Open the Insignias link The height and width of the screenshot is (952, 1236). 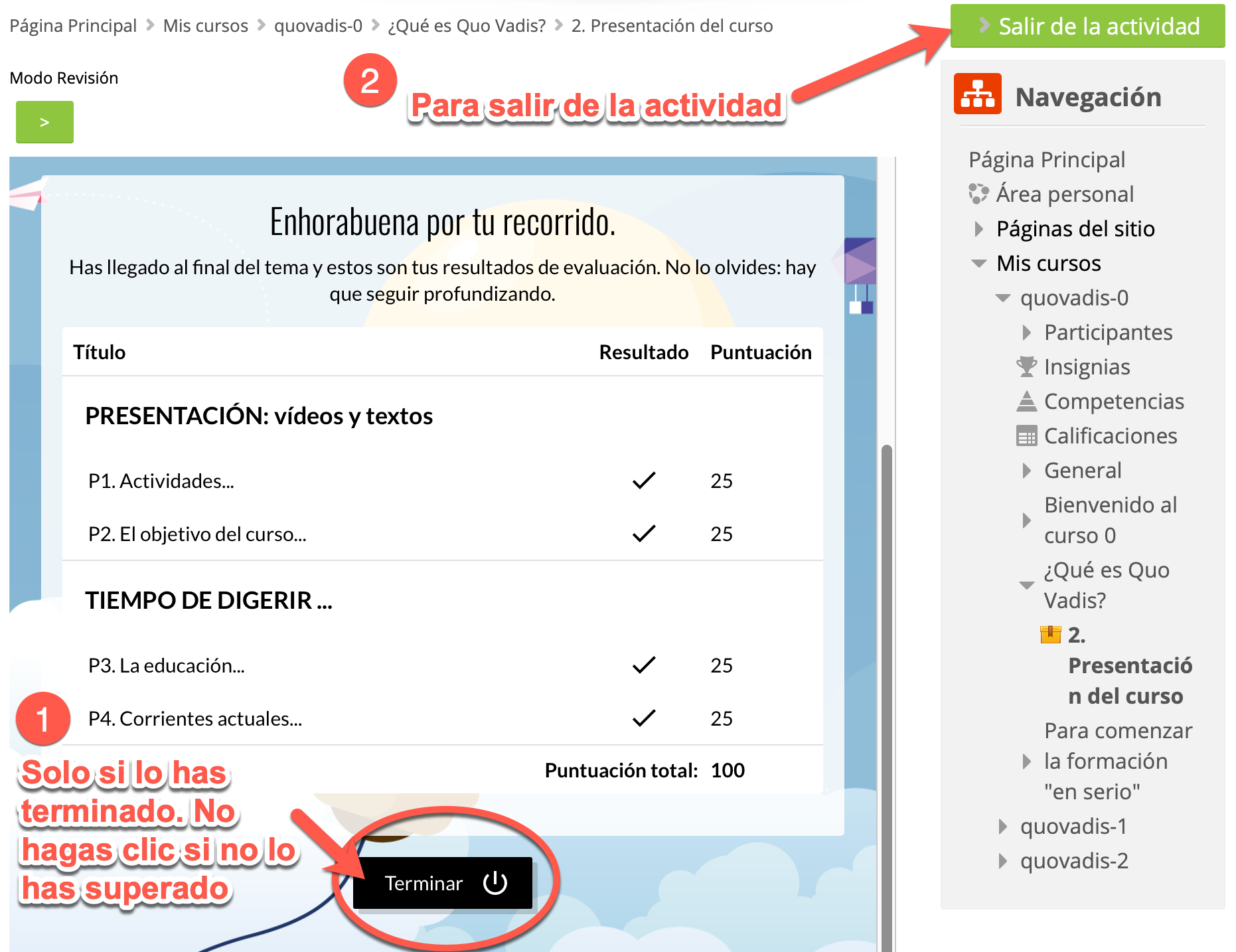(1087, 367)
